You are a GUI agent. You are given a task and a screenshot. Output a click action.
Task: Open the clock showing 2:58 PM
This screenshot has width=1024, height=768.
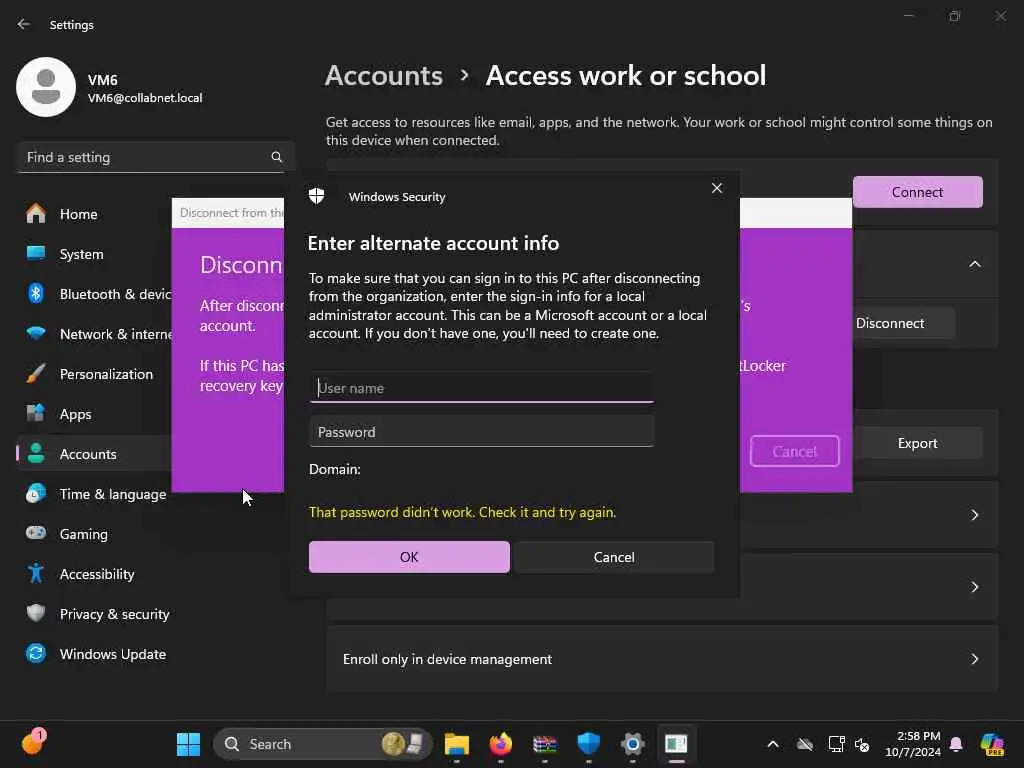(x=912, y=744)
